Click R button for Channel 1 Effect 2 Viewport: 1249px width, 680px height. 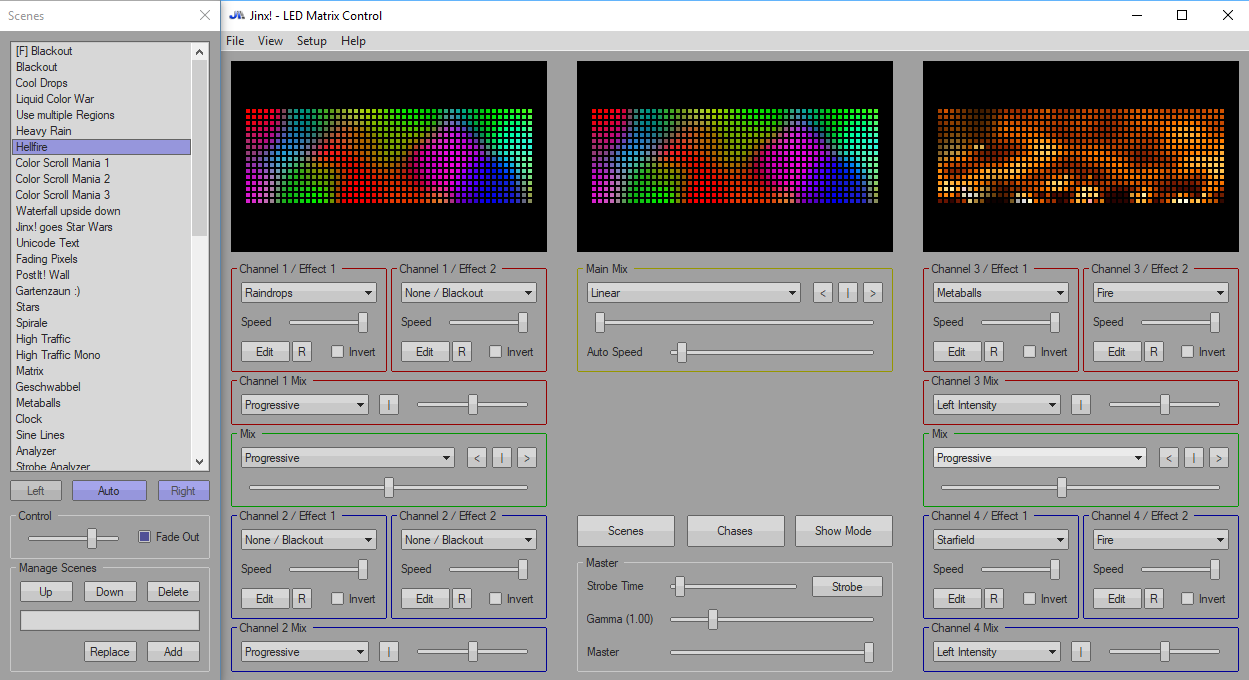(462, 352)
